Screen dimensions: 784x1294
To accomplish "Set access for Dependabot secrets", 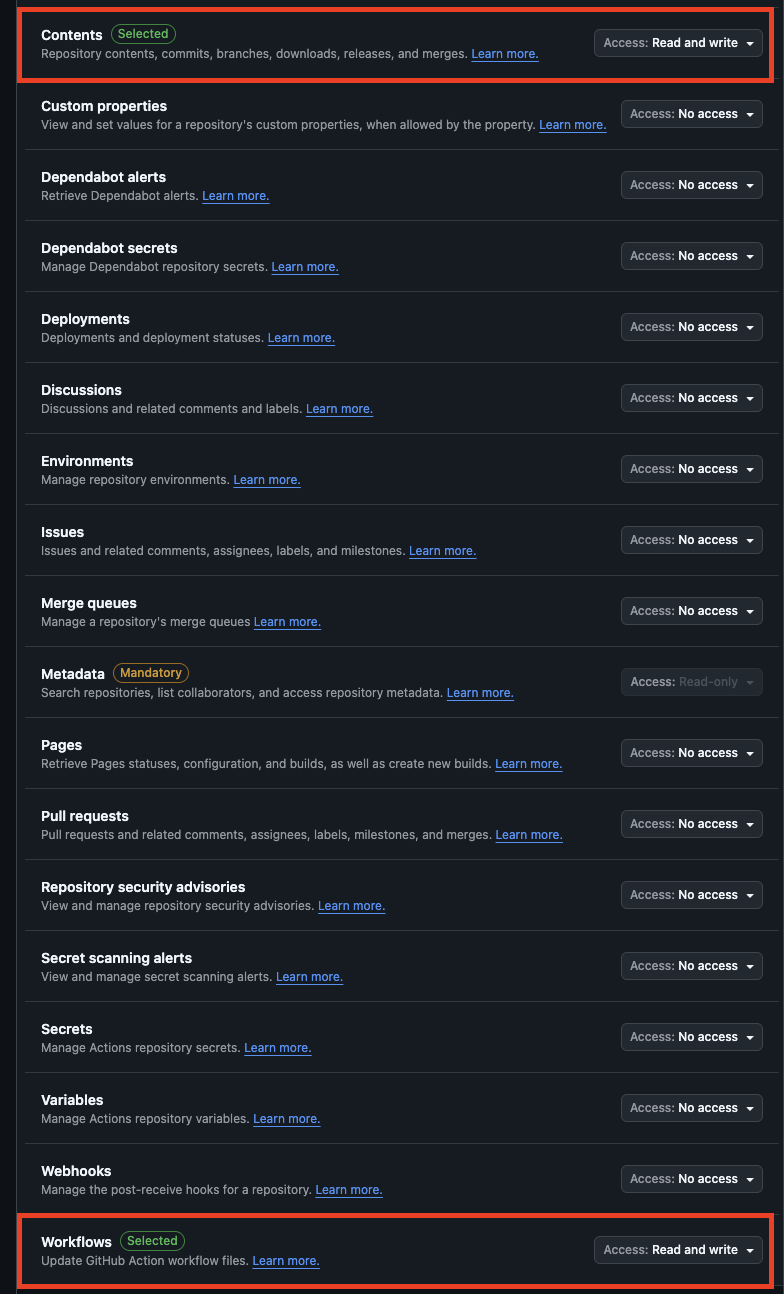I will 692,256.
